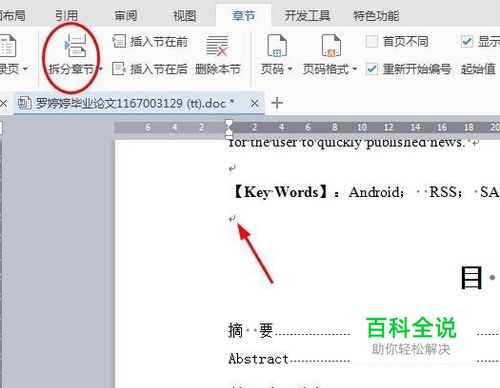500x388 pixels.
Task: Select the 罗婷婷毕业论文 document tab
Action: coord(139,103)
